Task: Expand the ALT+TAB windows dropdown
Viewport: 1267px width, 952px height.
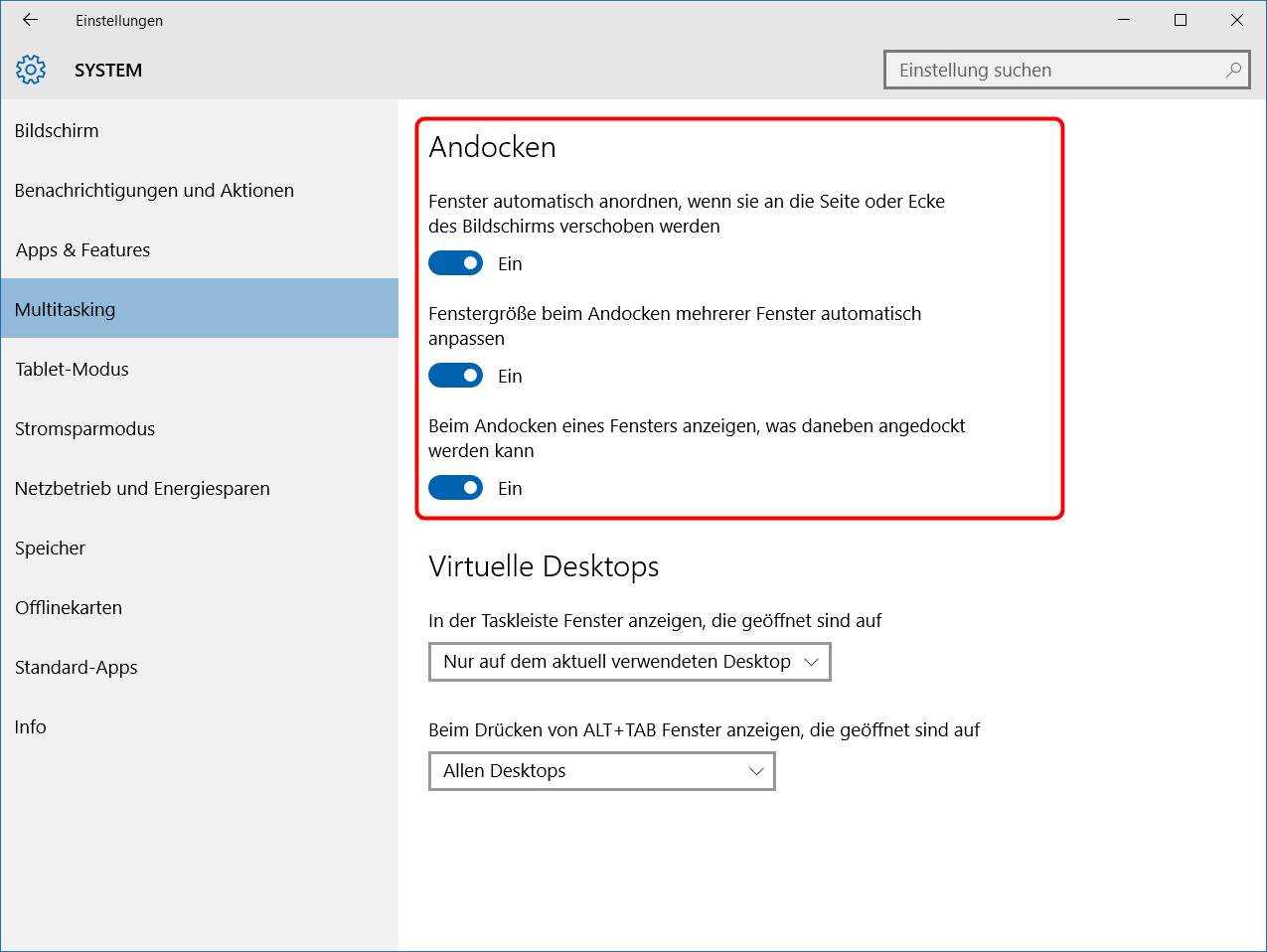Action: [x=601, y=771]
